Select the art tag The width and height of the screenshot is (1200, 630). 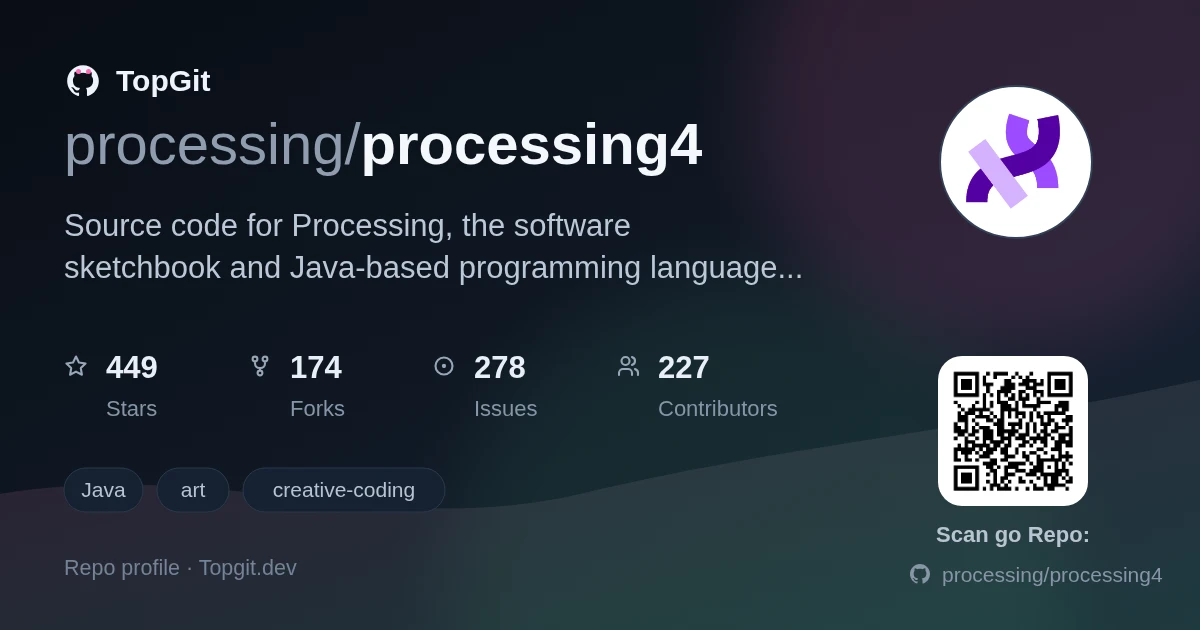pyautogui.click(x=193, y=490)
